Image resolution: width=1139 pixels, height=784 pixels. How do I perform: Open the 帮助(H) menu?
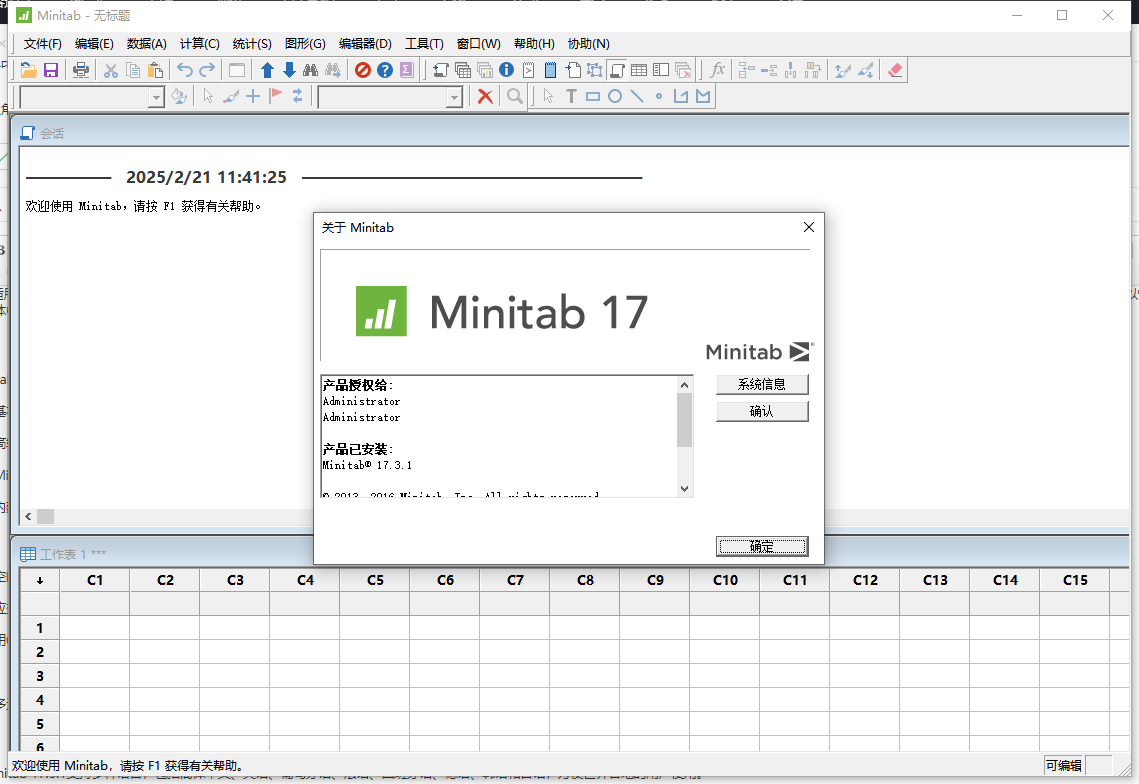point(535,44)
